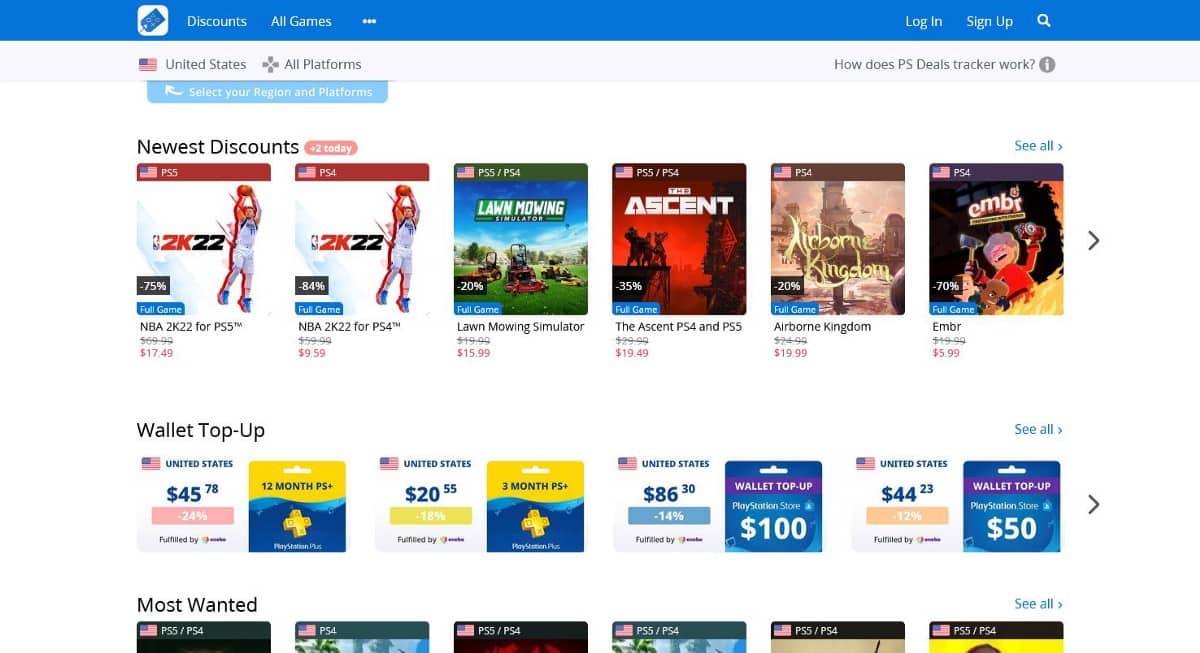The height and width of the screenshot is (653, 1200).
Task: Open 12 Month PS+ card image
Action: coord(296,506)
